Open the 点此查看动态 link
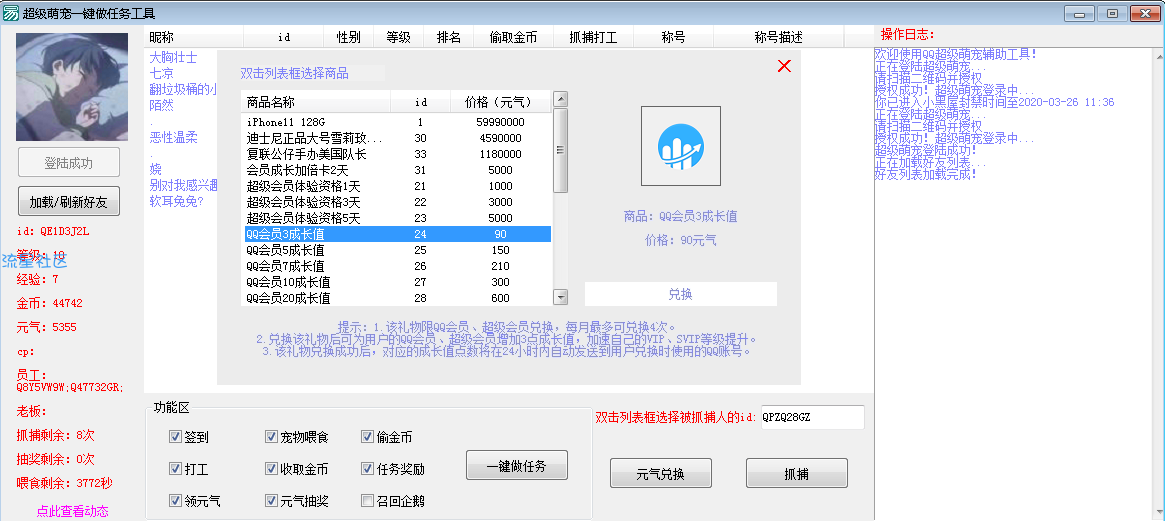The height and width of the screenshot is (521, 1165). (x=72, y=511)
